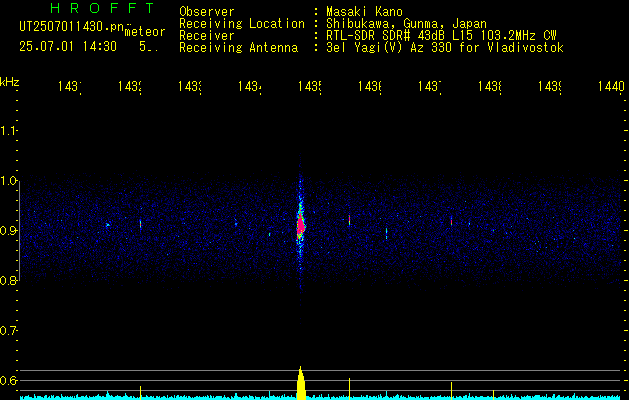629x400 pixels.
Task: Click the 'Receiving Location' field label
Action: tap(242, 24)
